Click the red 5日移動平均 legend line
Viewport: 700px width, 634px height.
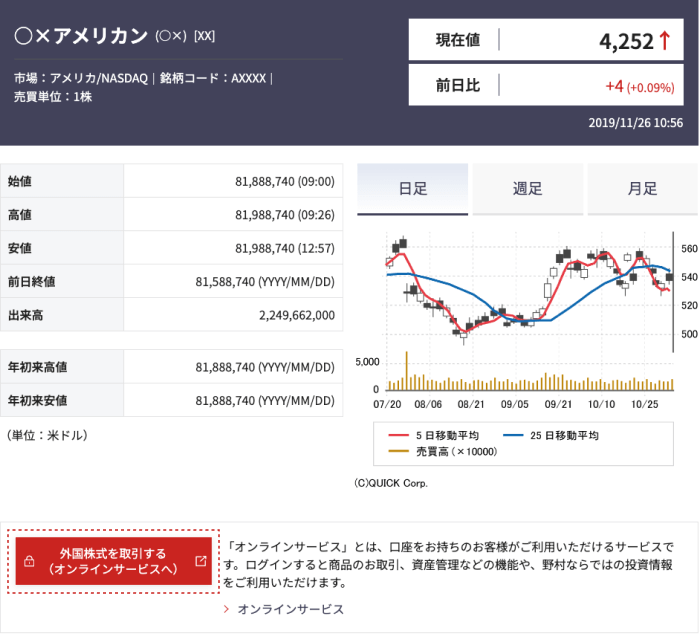[398, 435]
